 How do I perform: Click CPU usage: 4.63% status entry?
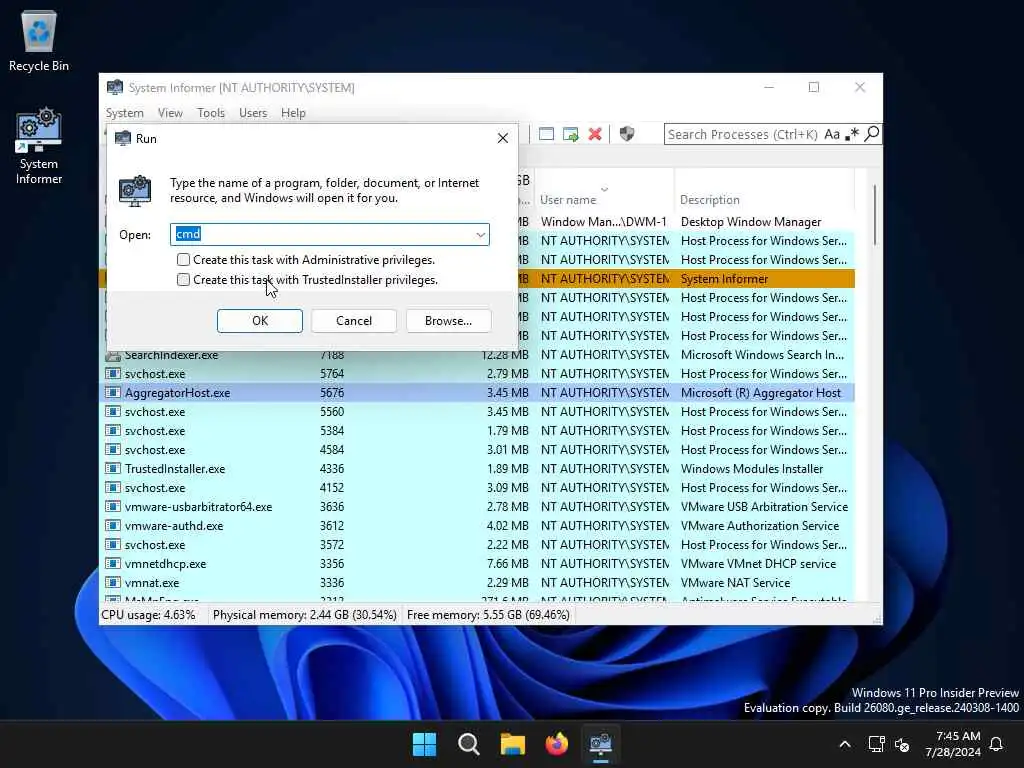(x=148, y=615)
